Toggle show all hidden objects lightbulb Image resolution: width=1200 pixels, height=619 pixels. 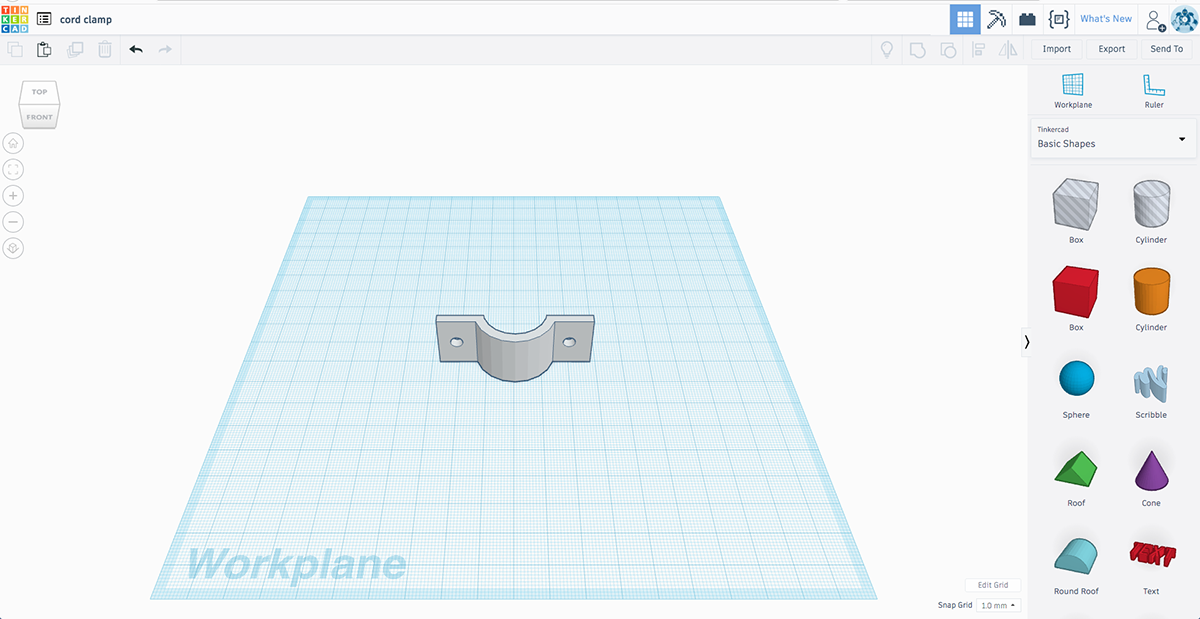coord(886,49)
